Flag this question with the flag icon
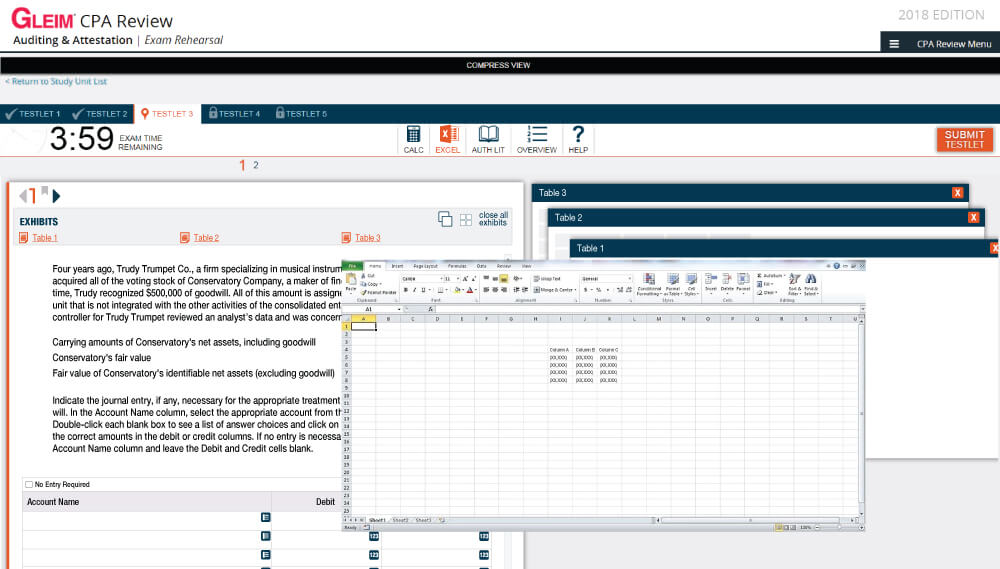The width and height of the screenshot is (1000, 569). [x=45, y=191]
